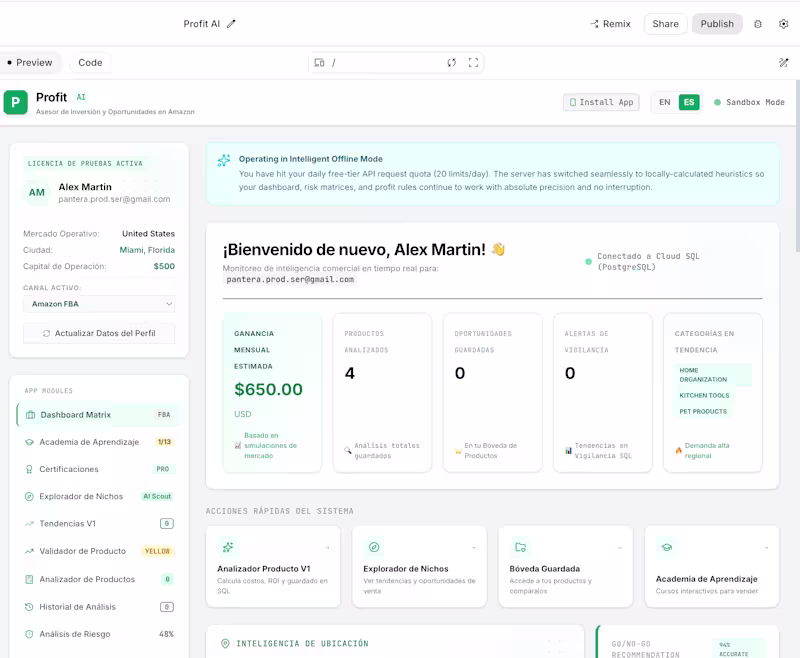Click the Home Organization category tag

coord(712,375)
